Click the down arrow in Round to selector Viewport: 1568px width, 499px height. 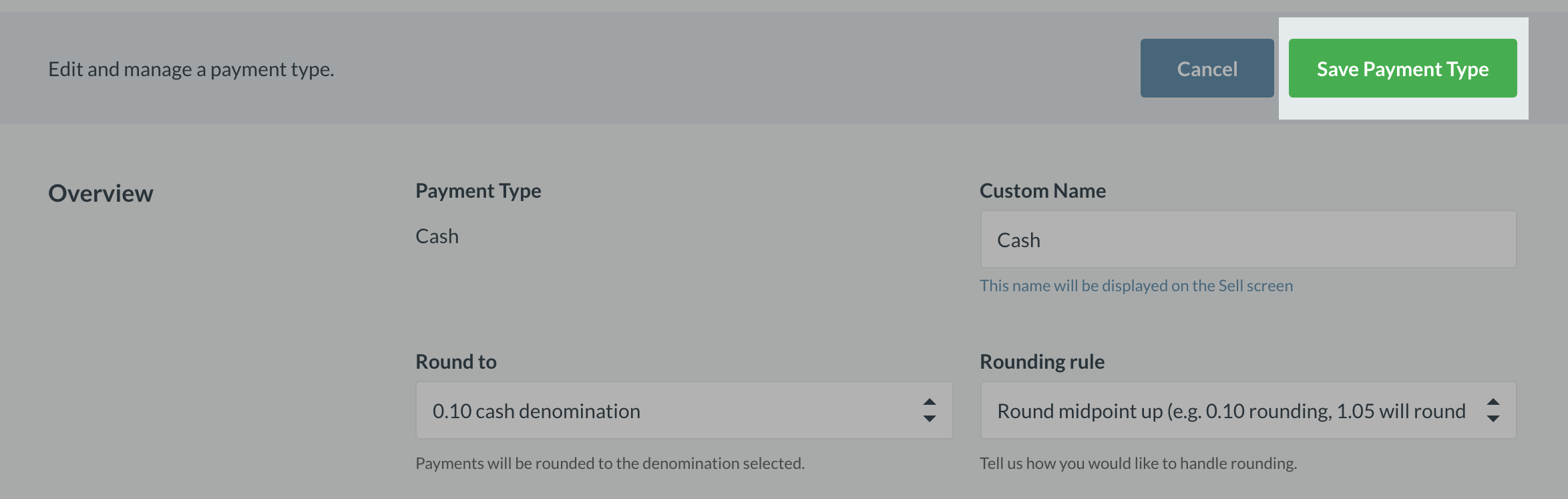coord(929,419)
